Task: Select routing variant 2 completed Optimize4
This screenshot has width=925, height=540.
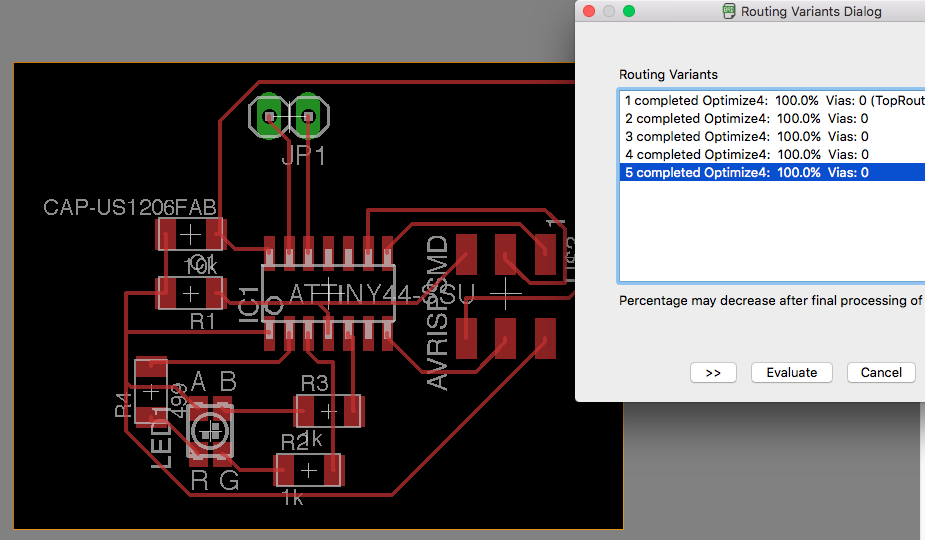Action: 772,119
